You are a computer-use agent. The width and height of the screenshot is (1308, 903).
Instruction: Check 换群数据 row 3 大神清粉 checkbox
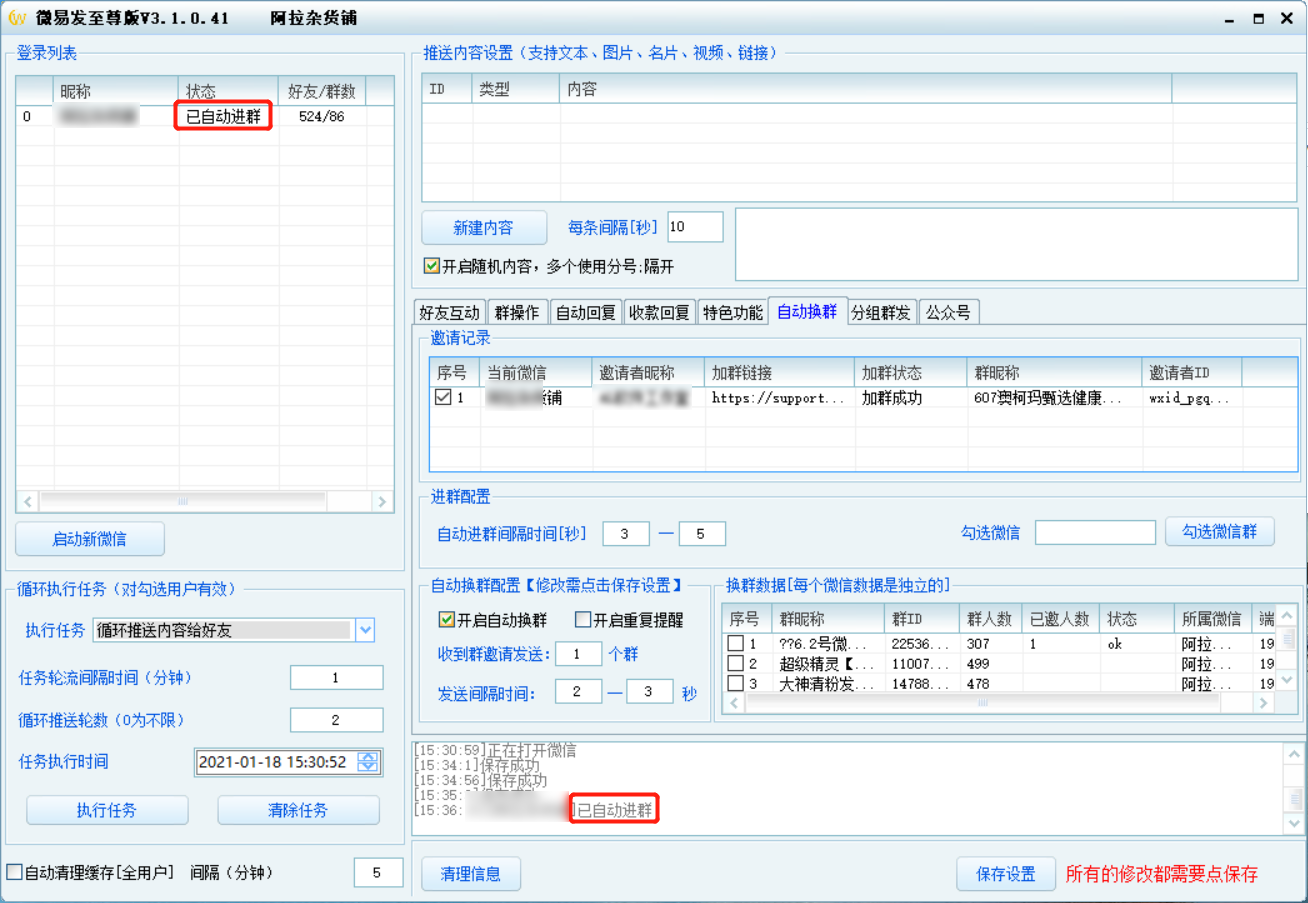pos(735,684)
